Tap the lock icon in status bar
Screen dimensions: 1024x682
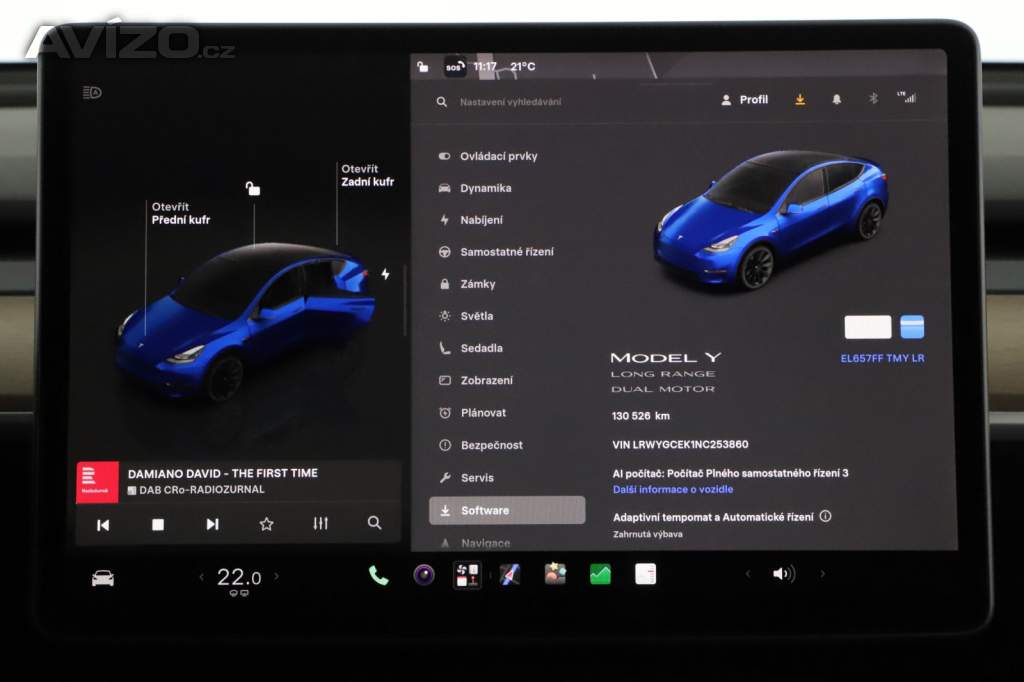click(x=423, y=66)
